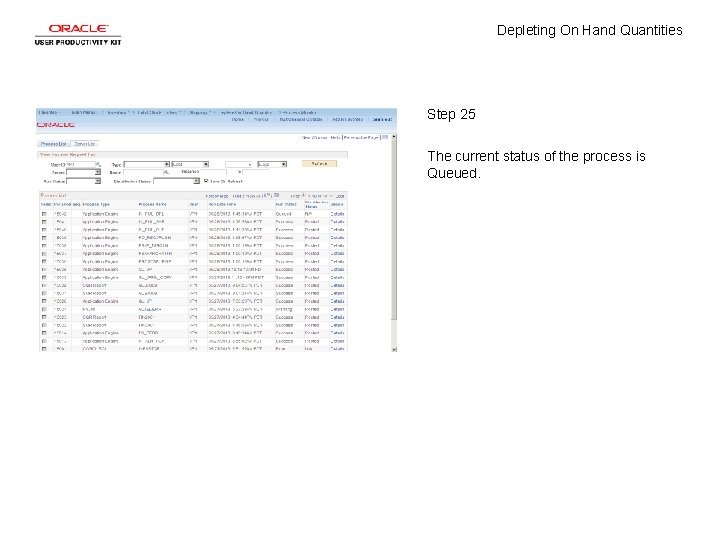Click the scrollbar up arrow
The image size is (720, 540).
[x=394, y=137]
